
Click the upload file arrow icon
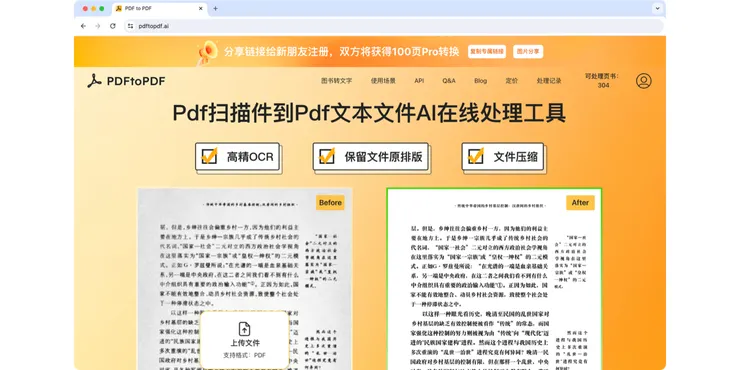(244, 329)
